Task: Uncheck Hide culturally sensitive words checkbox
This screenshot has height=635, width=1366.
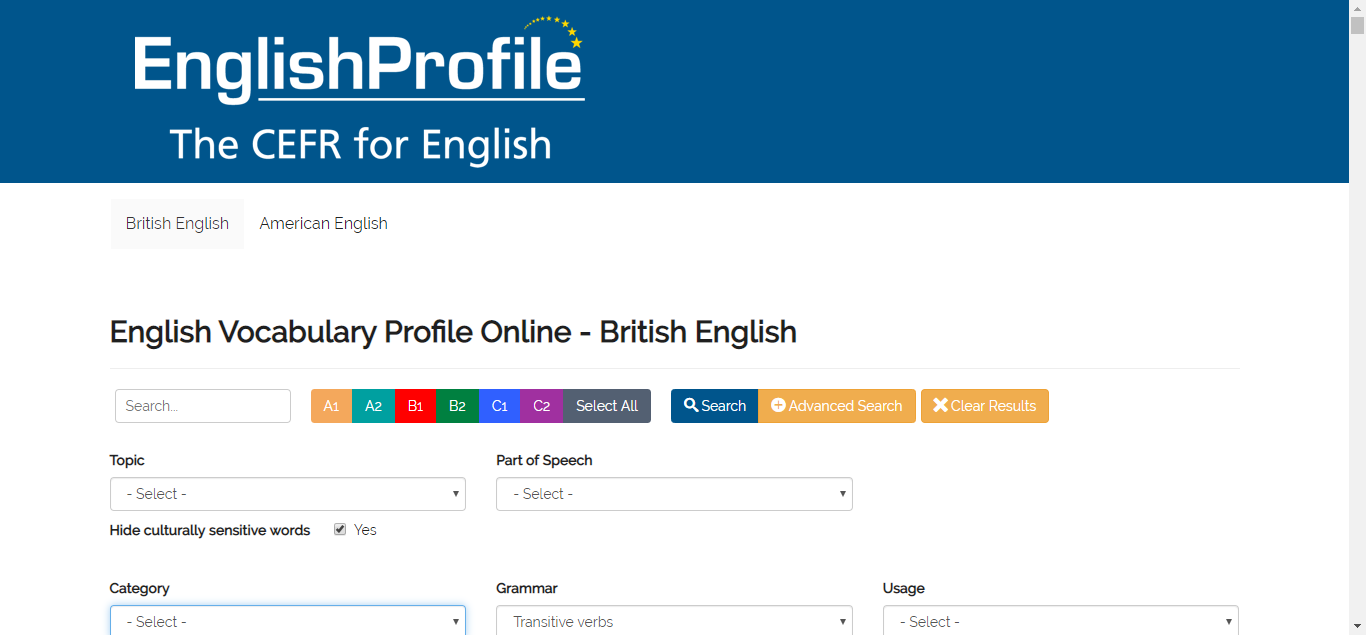Action: coord(340,529)
